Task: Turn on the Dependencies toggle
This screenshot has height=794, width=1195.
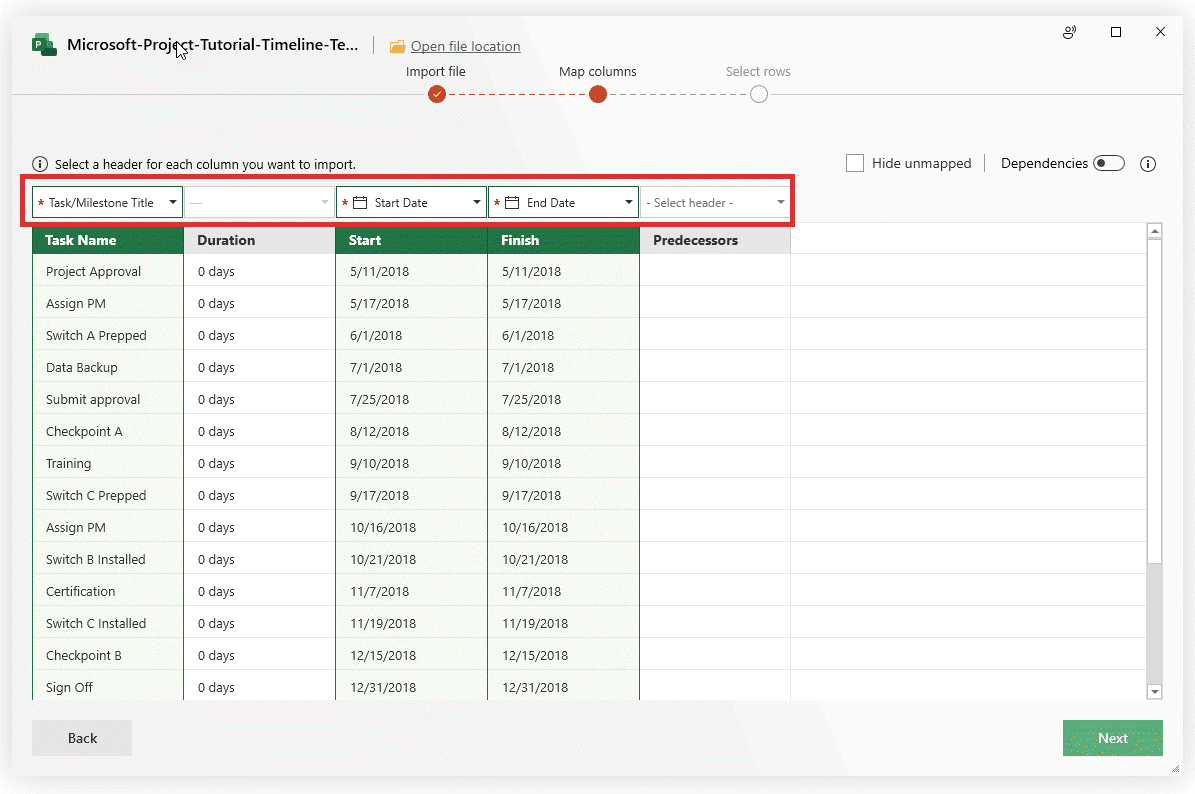Action: pos(1109,161)
